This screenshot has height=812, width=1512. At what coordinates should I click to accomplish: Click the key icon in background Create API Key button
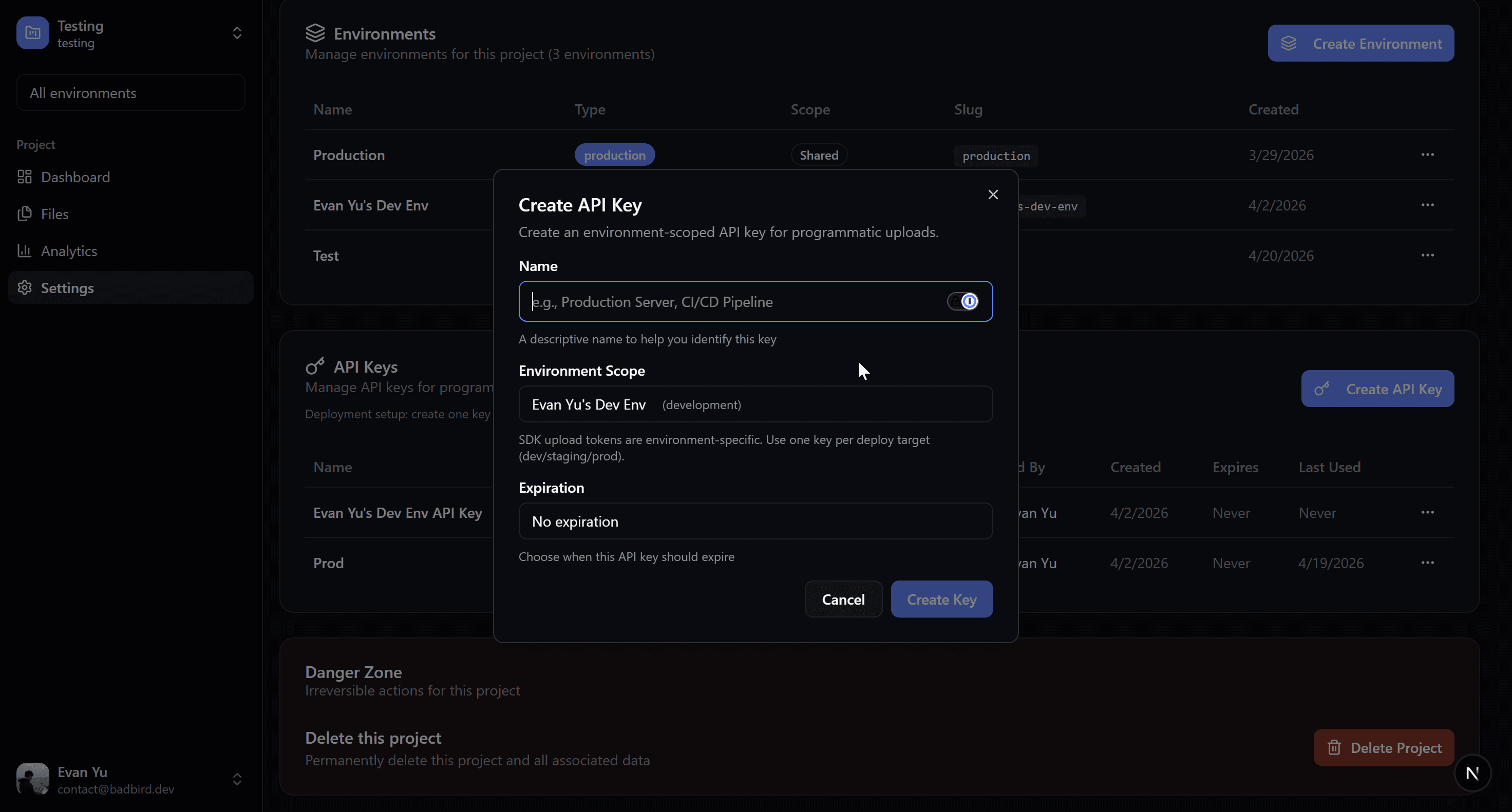[1322, 389]
